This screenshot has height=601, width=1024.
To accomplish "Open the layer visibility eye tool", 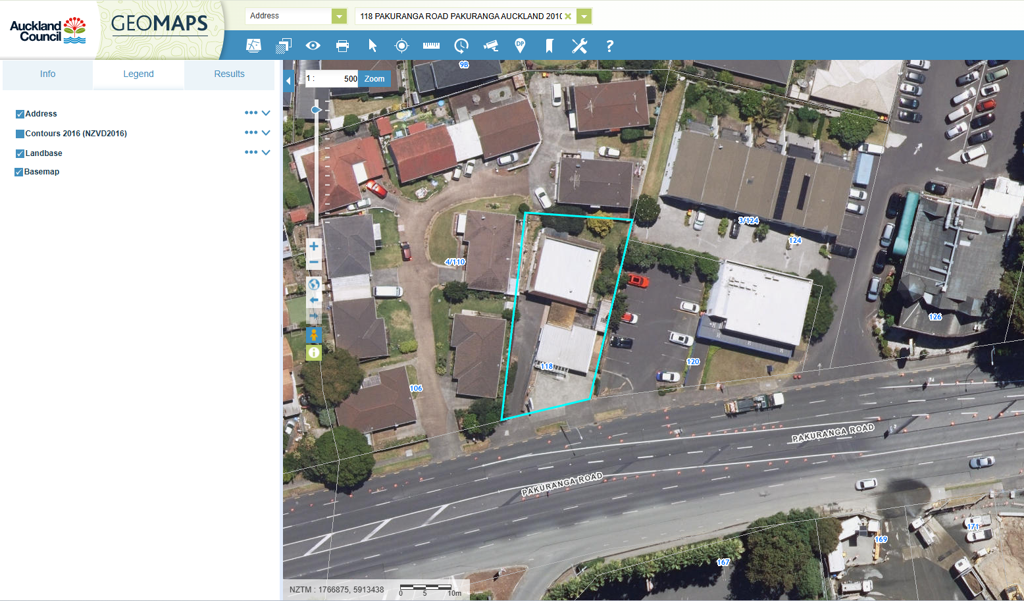I will [x=313, y=46].
